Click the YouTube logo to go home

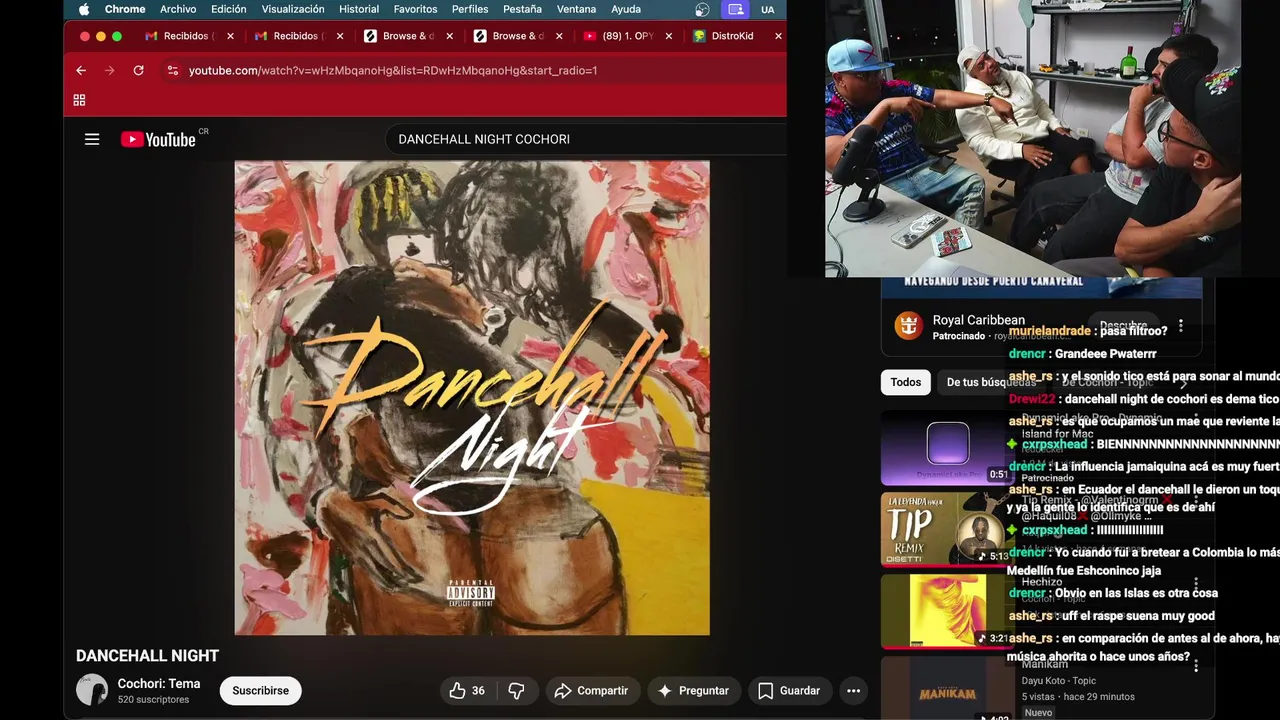tap(158, 139)
